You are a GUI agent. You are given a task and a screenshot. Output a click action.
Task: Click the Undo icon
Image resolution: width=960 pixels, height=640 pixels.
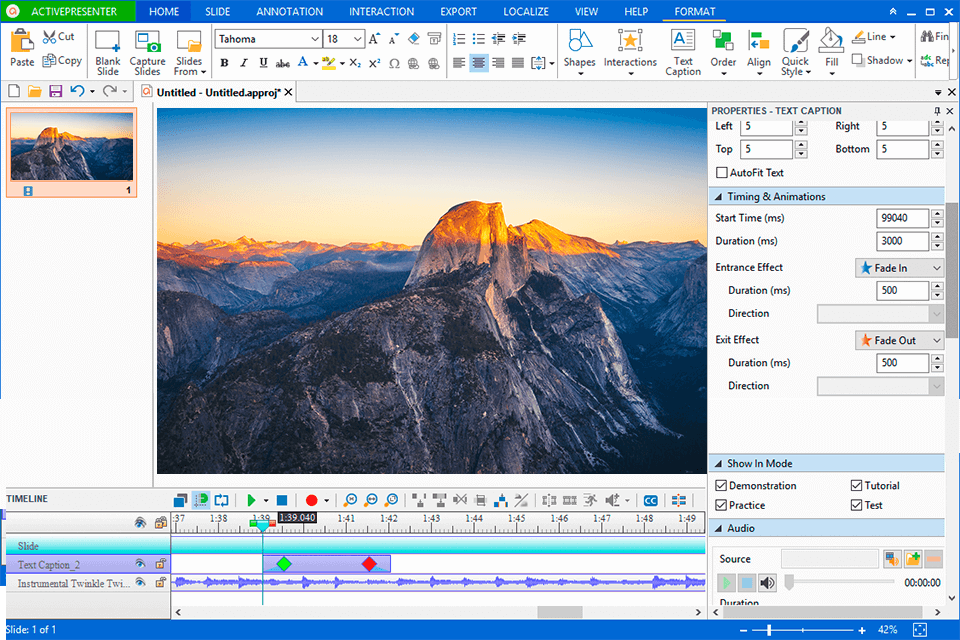[77, 91]
